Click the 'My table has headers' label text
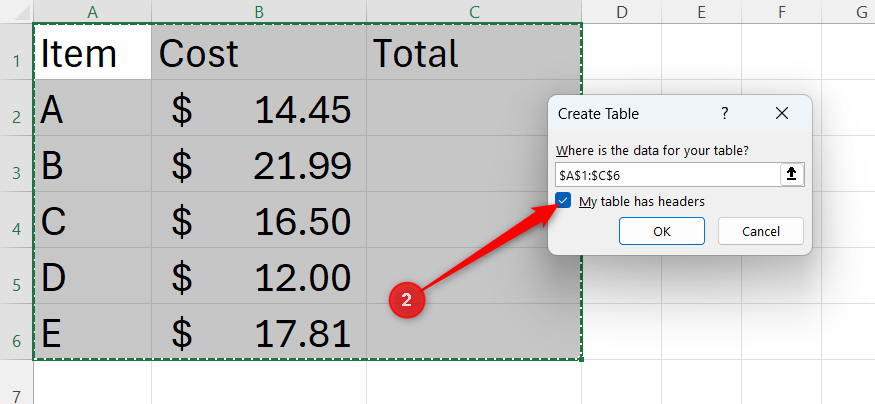The height and width of the screenshot is (404, 875). [x=642, y=201]
